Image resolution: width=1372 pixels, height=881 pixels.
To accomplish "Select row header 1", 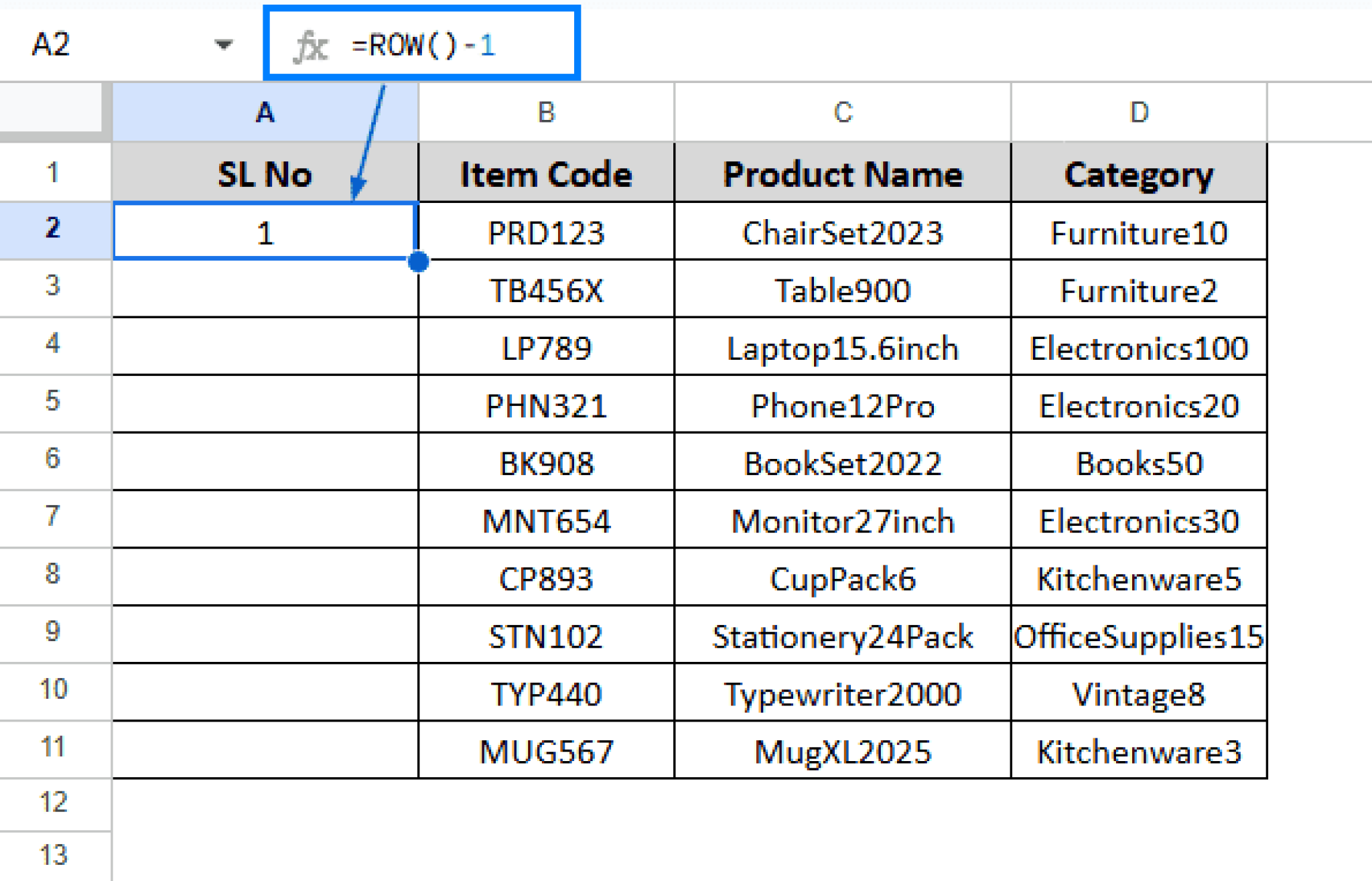I will (x=54, y=173).
